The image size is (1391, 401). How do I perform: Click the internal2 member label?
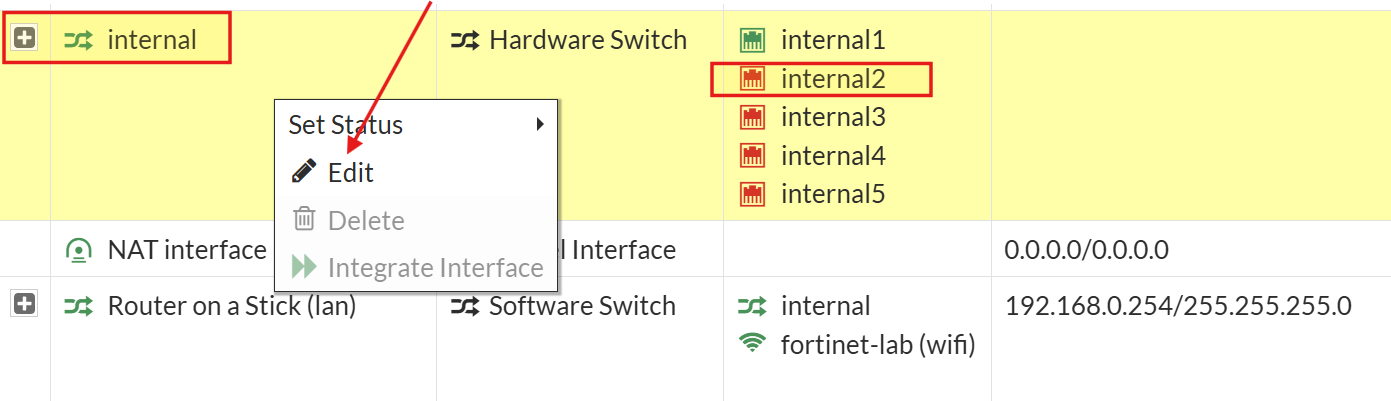[x=833, y=78]
